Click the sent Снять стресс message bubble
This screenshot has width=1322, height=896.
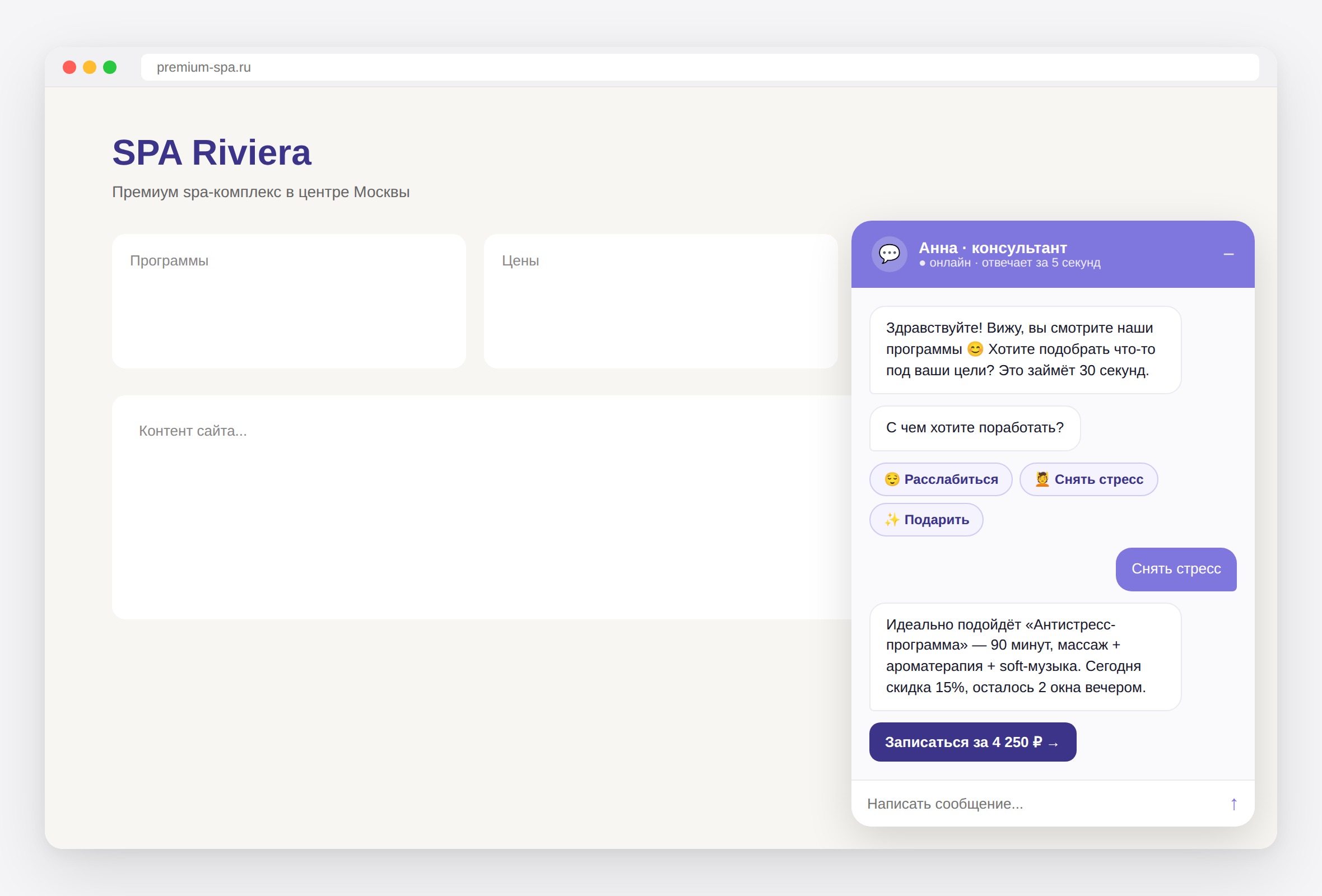point(1176,569)
